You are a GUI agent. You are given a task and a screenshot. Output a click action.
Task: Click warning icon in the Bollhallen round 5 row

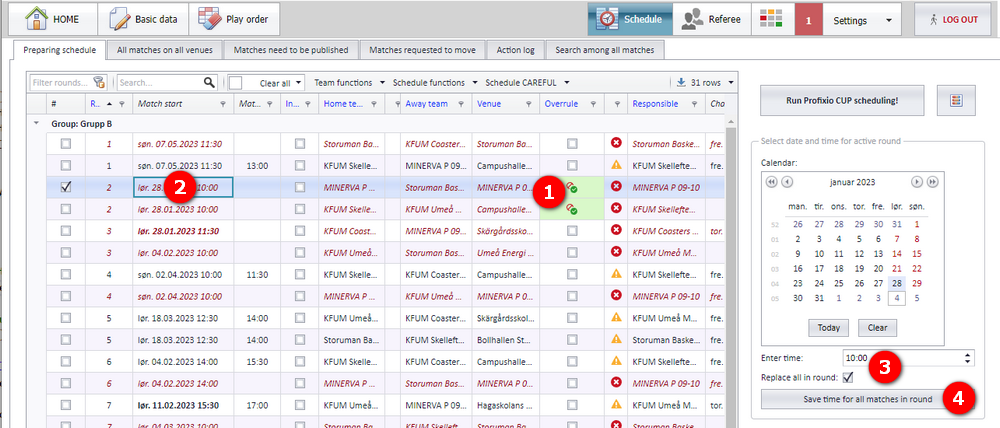(x=616, y=338)
